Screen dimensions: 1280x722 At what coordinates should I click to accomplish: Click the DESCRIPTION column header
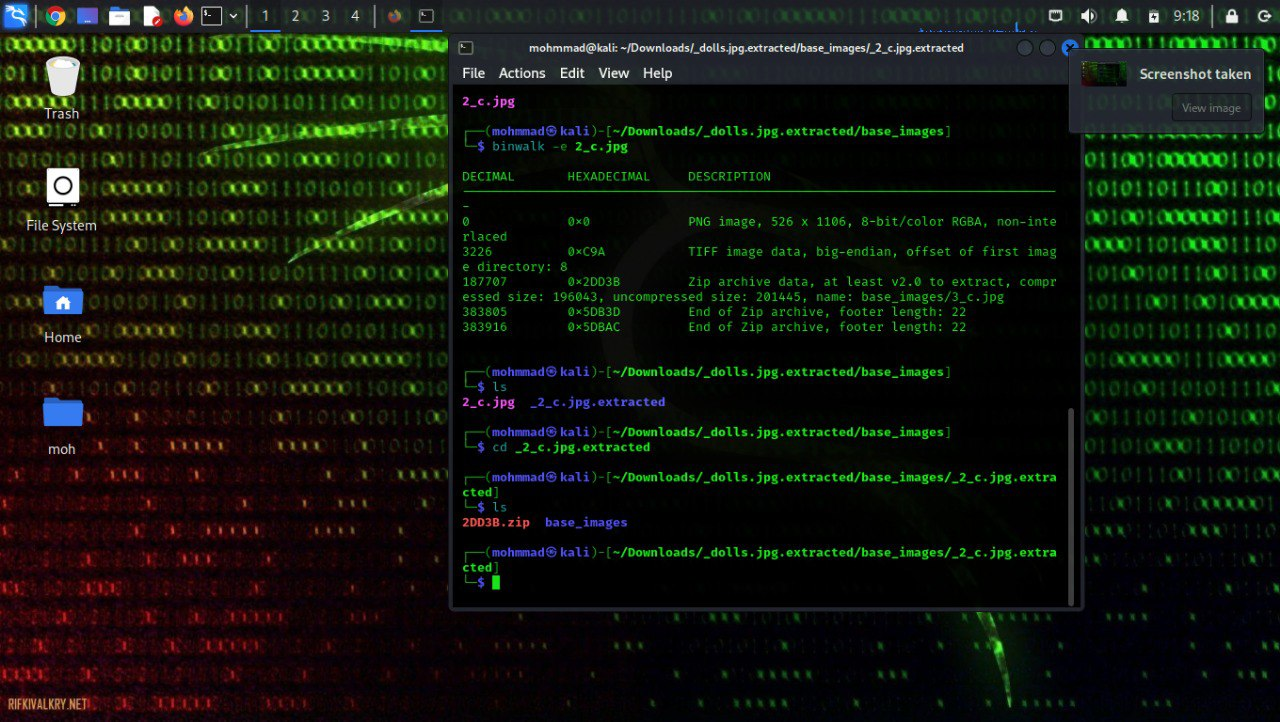pyautogui.click(x=729, y=176)
